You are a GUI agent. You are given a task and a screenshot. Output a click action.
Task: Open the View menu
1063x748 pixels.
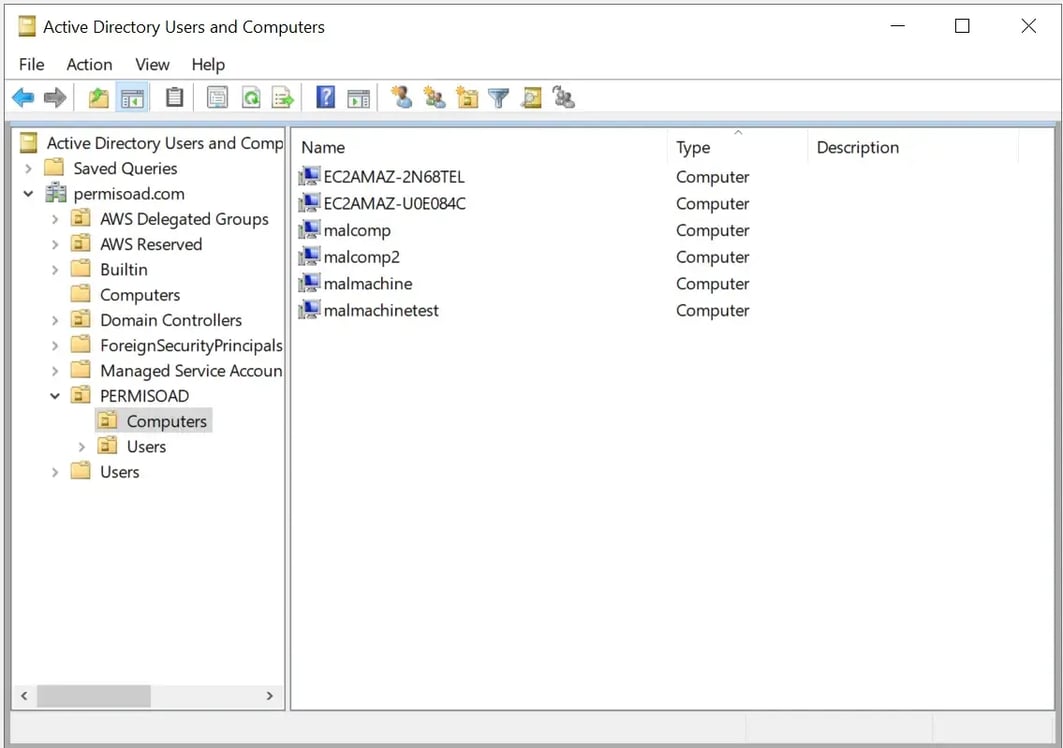[x=152, y=64]
